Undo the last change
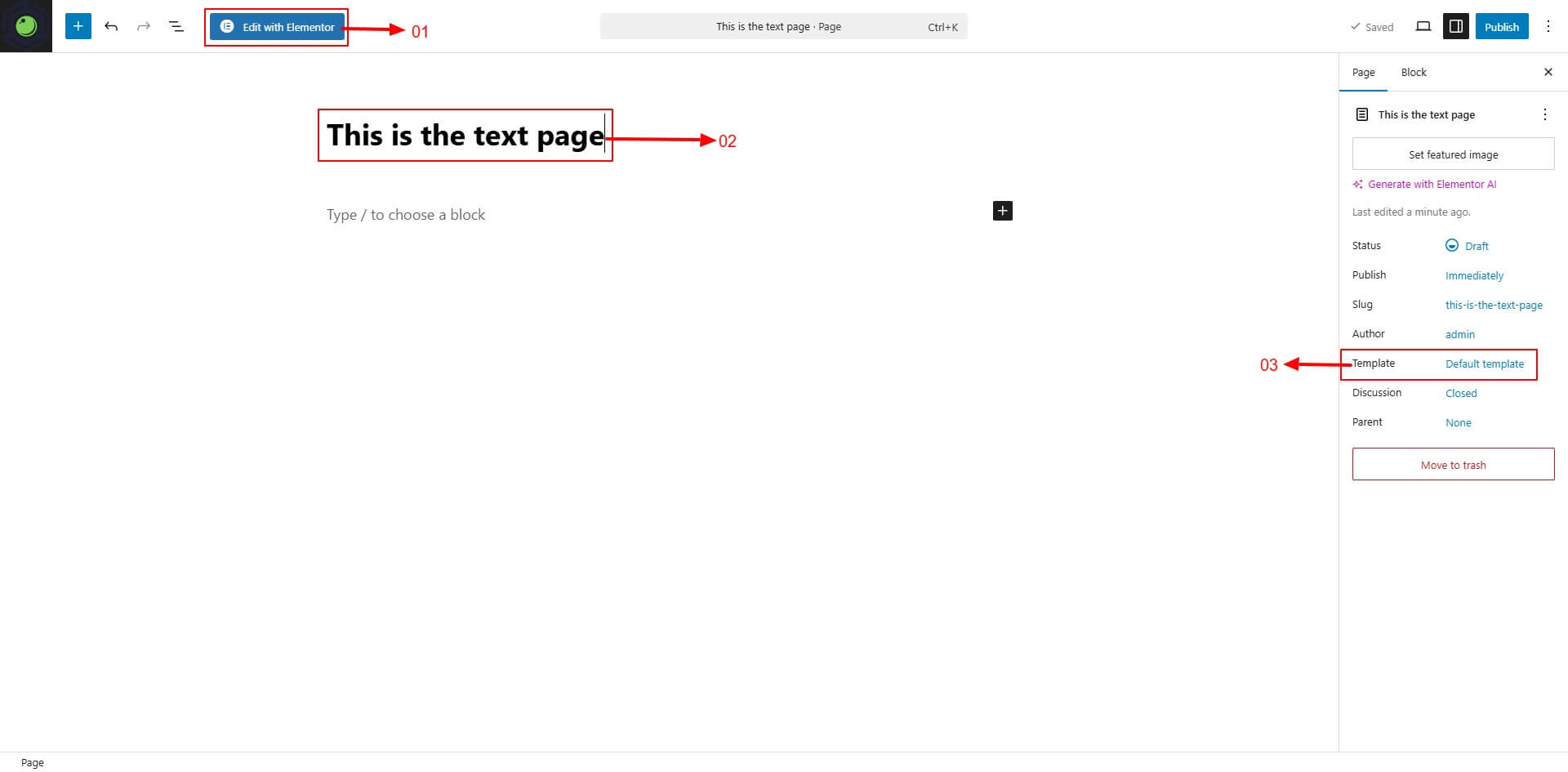 [x=111, y=26]
